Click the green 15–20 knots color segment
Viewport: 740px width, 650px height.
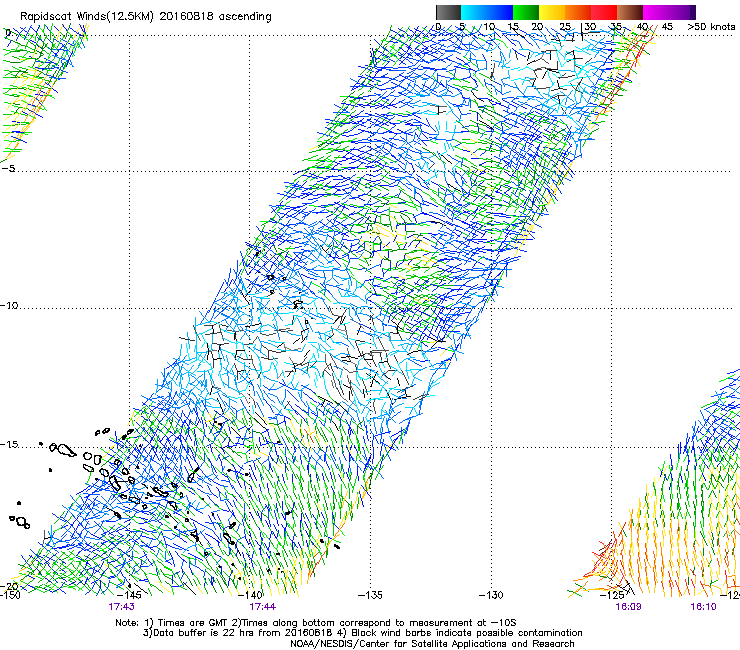[526, 12]
